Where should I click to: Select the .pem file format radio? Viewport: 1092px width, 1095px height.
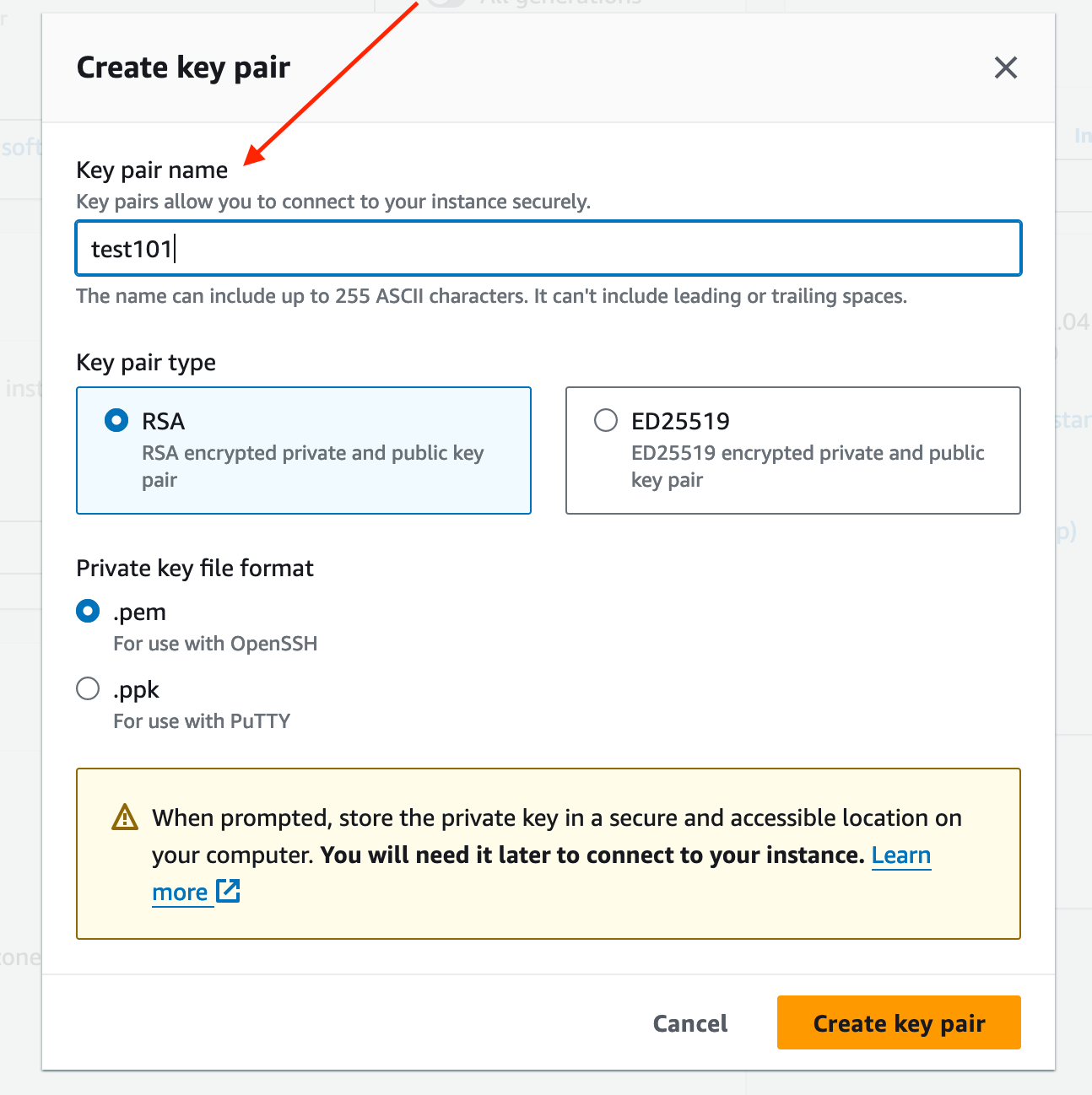coord(88,611)
